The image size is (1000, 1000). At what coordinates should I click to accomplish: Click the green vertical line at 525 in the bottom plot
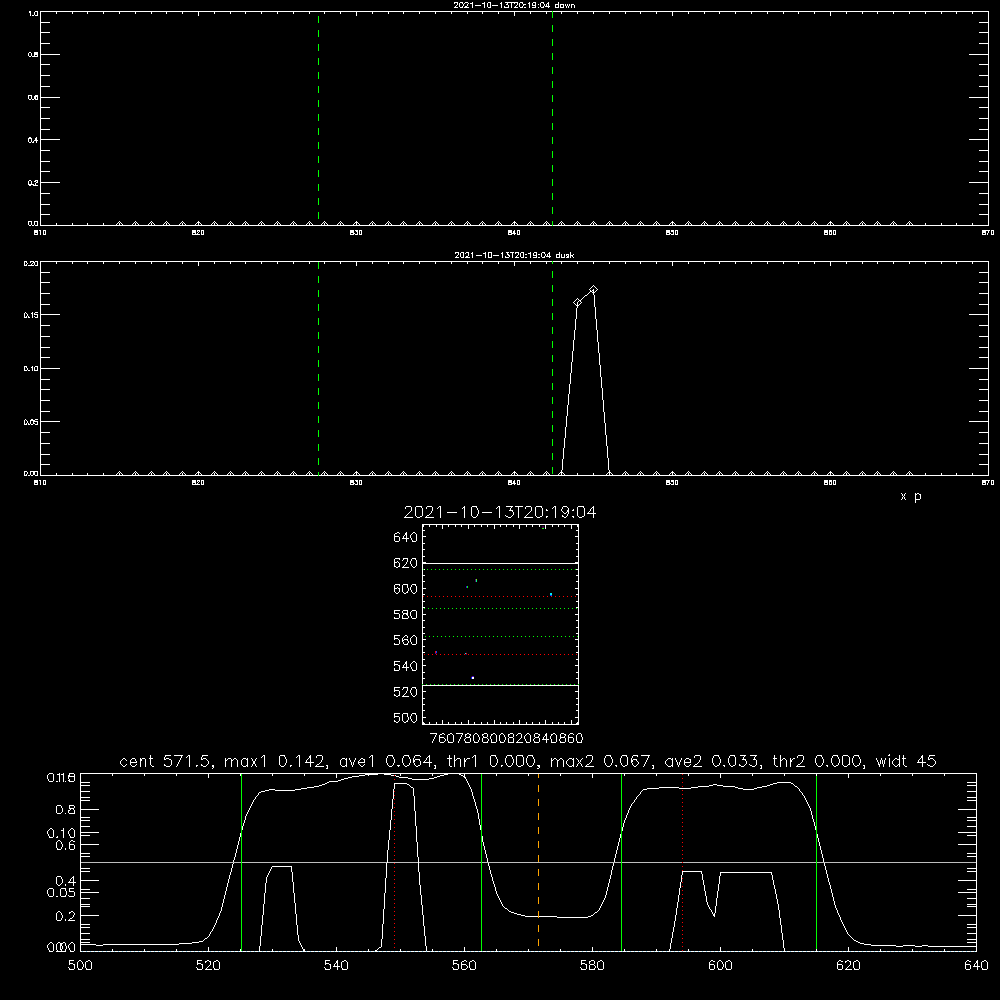[x=241, y=861]
